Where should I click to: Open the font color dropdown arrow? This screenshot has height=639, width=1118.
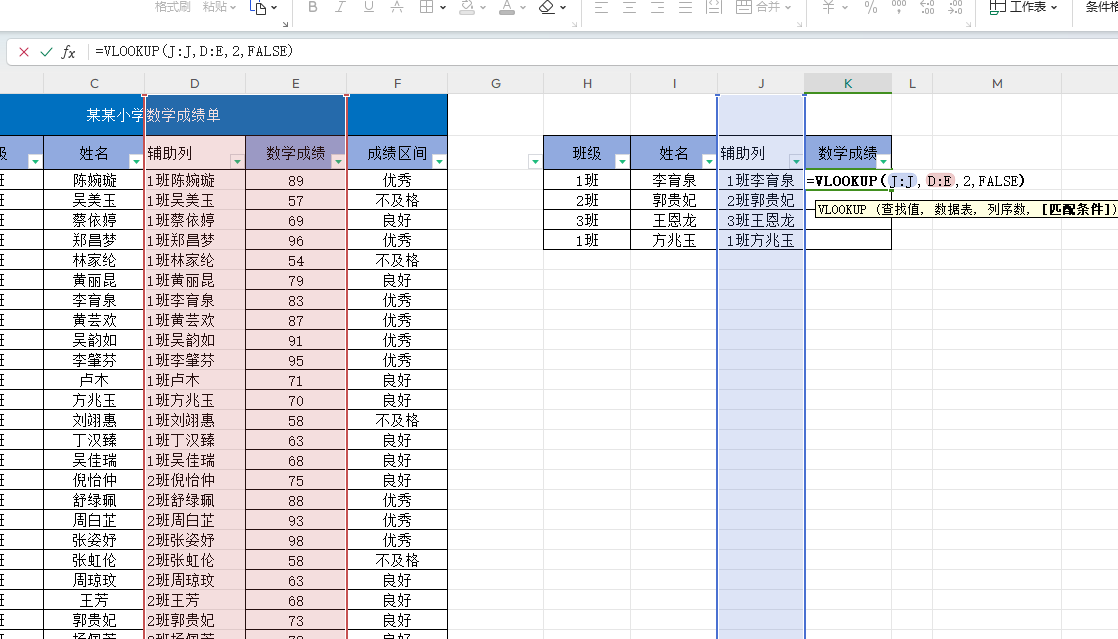pyautogui.click(x=523, y=8)
